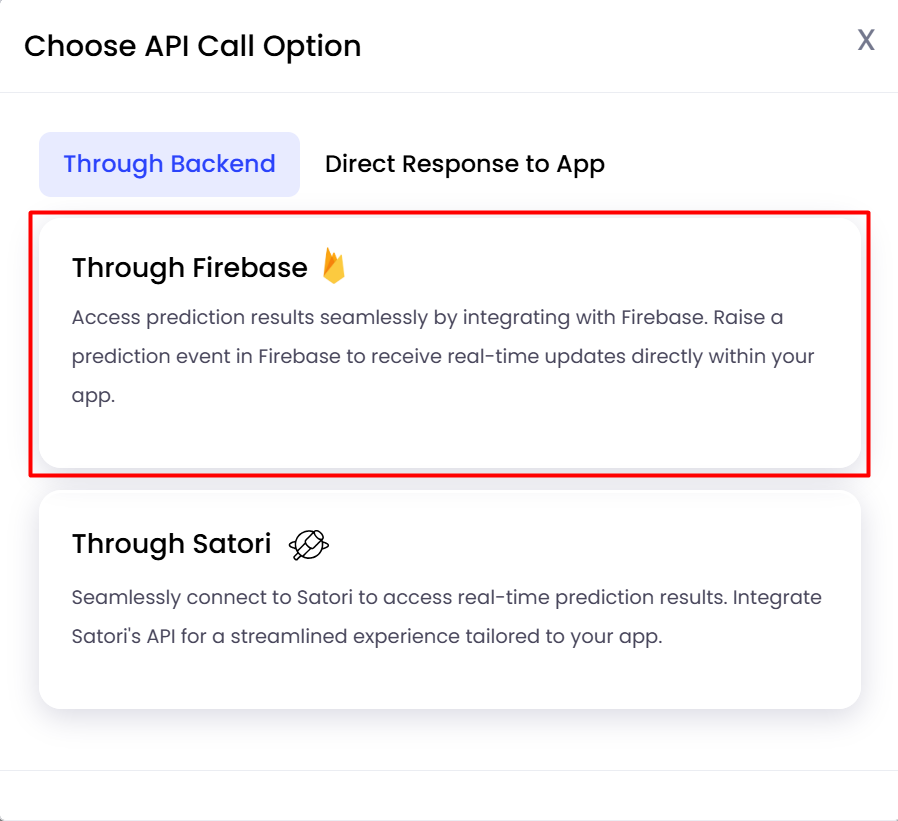Choose the Firebase option card
Screen dimensions: 898x821
450,343
